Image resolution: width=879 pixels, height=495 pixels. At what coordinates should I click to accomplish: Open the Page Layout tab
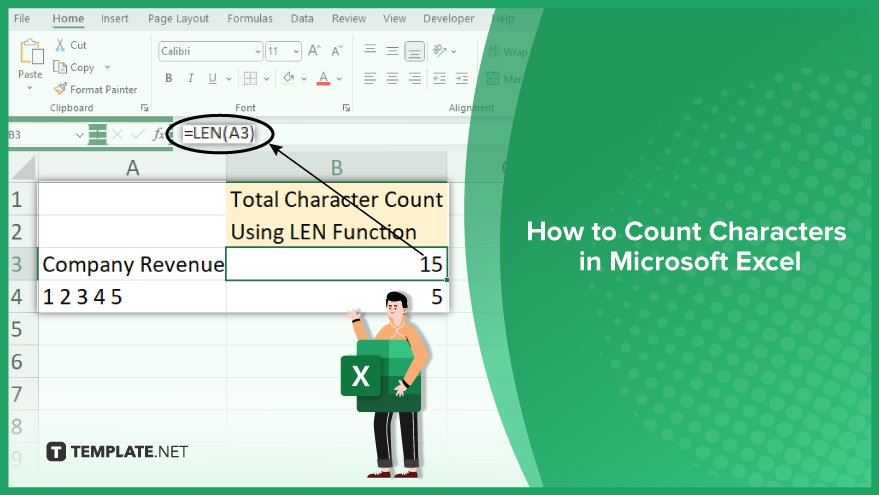(x=178, y=18)
